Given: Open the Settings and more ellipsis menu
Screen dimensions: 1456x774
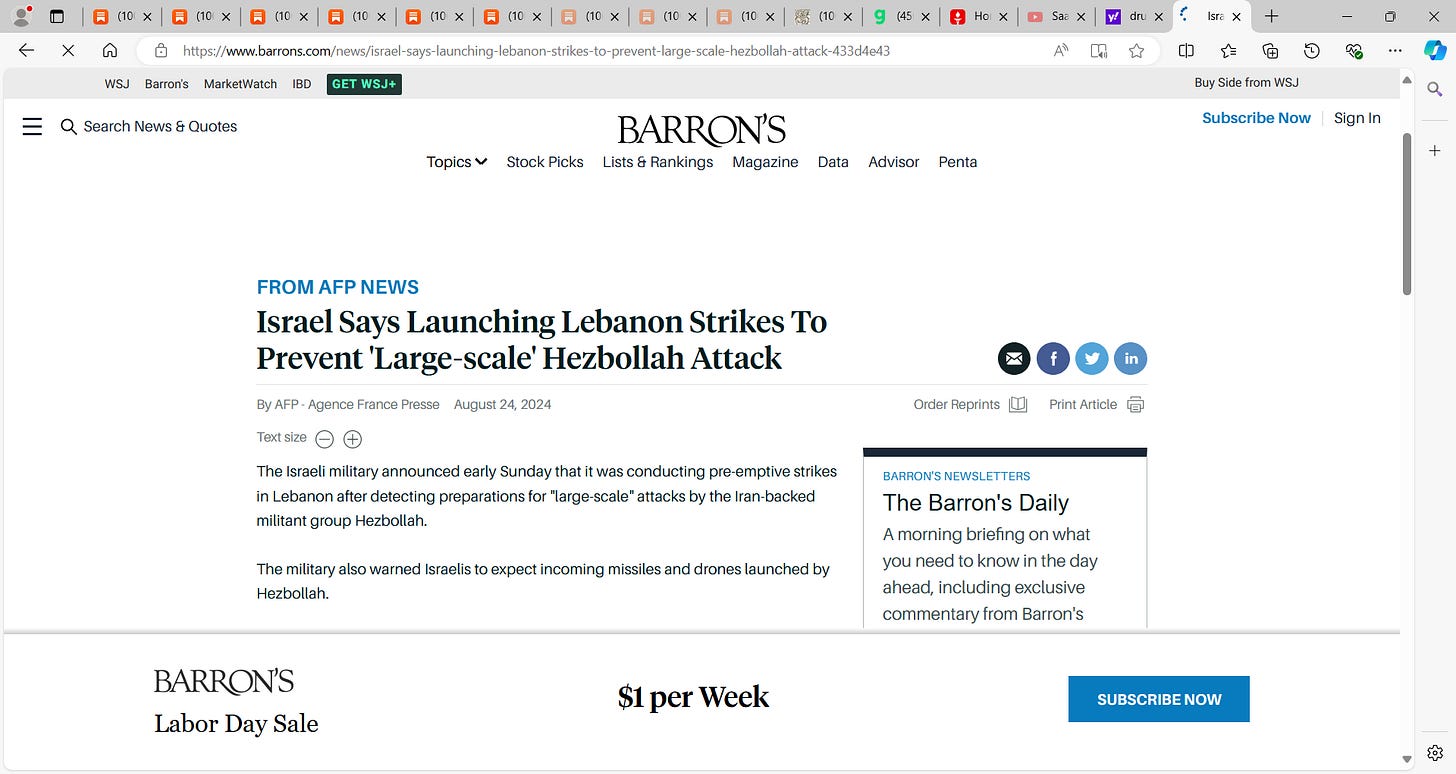Looking at the screenshot, I should (x=1396, y=50).
